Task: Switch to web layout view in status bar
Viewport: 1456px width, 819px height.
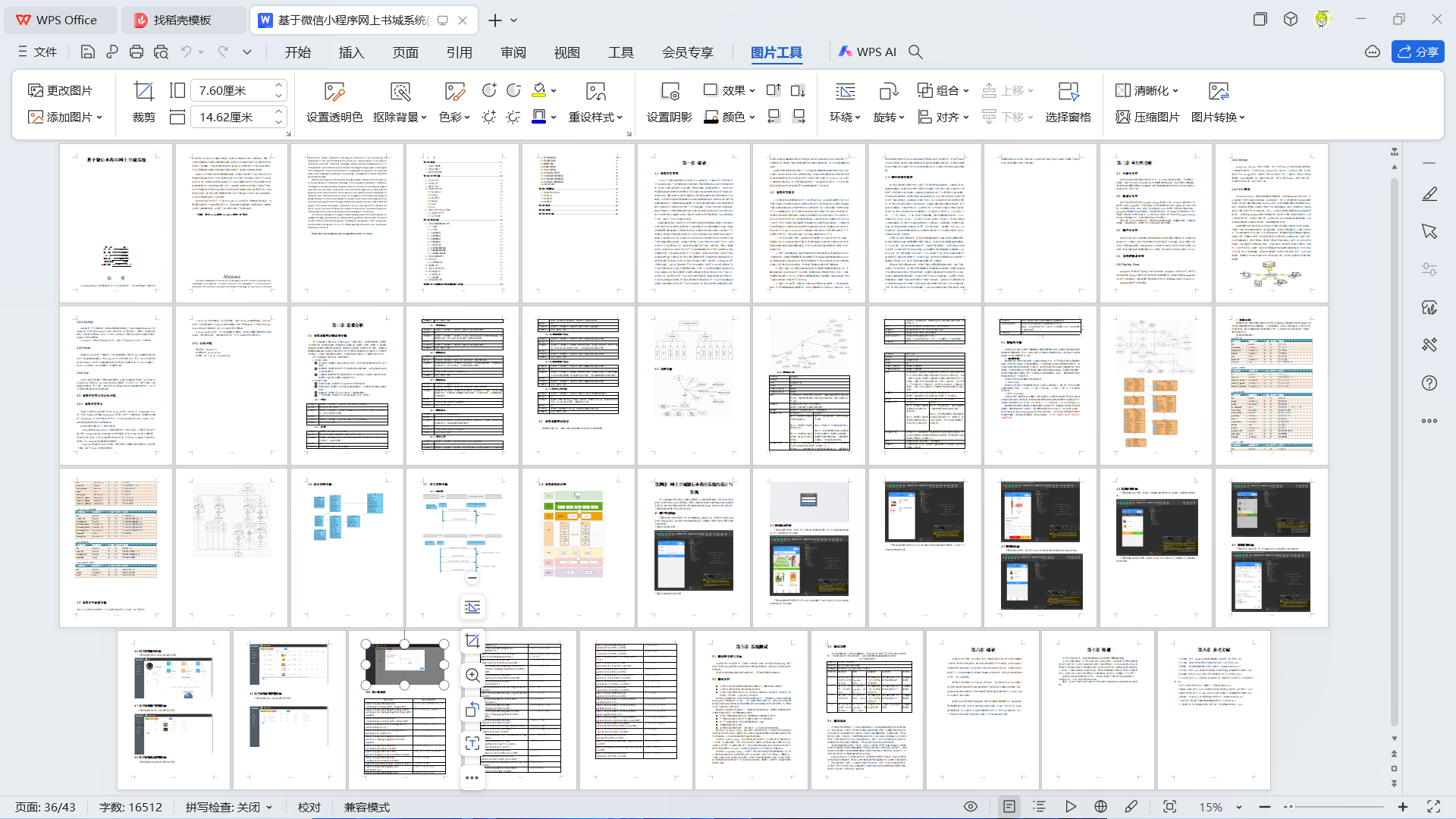Action: (x=1100, y=807)
